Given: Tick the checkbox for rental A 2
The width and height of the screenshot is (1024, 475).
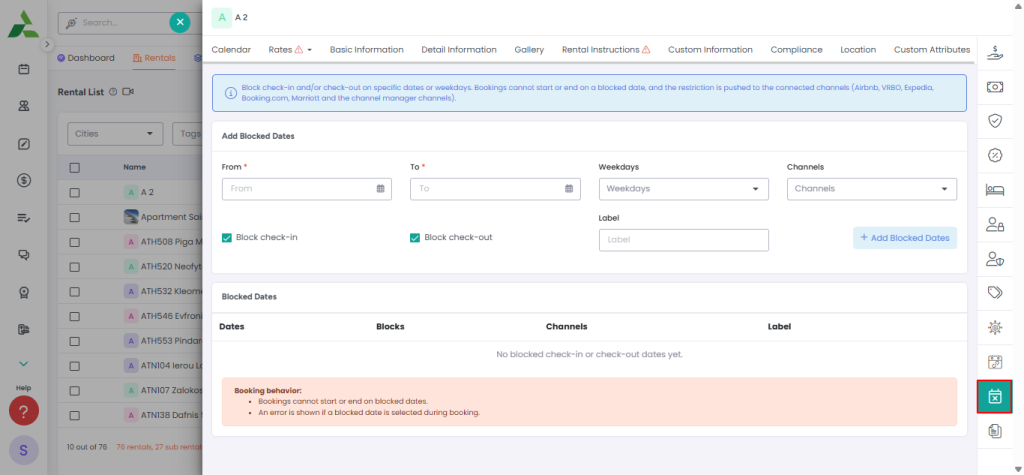Looking at the screenshot, I should pos(74,193).
